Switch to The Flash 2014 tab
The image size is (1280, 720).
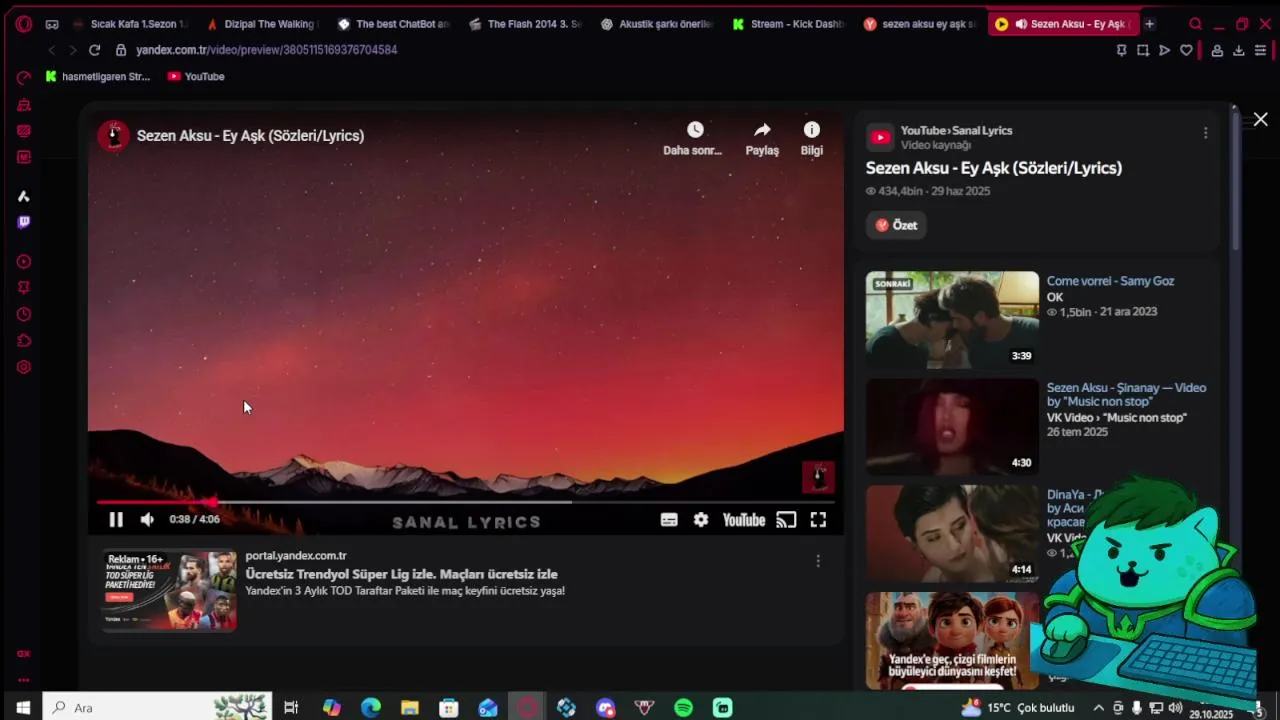click(526, 24)
